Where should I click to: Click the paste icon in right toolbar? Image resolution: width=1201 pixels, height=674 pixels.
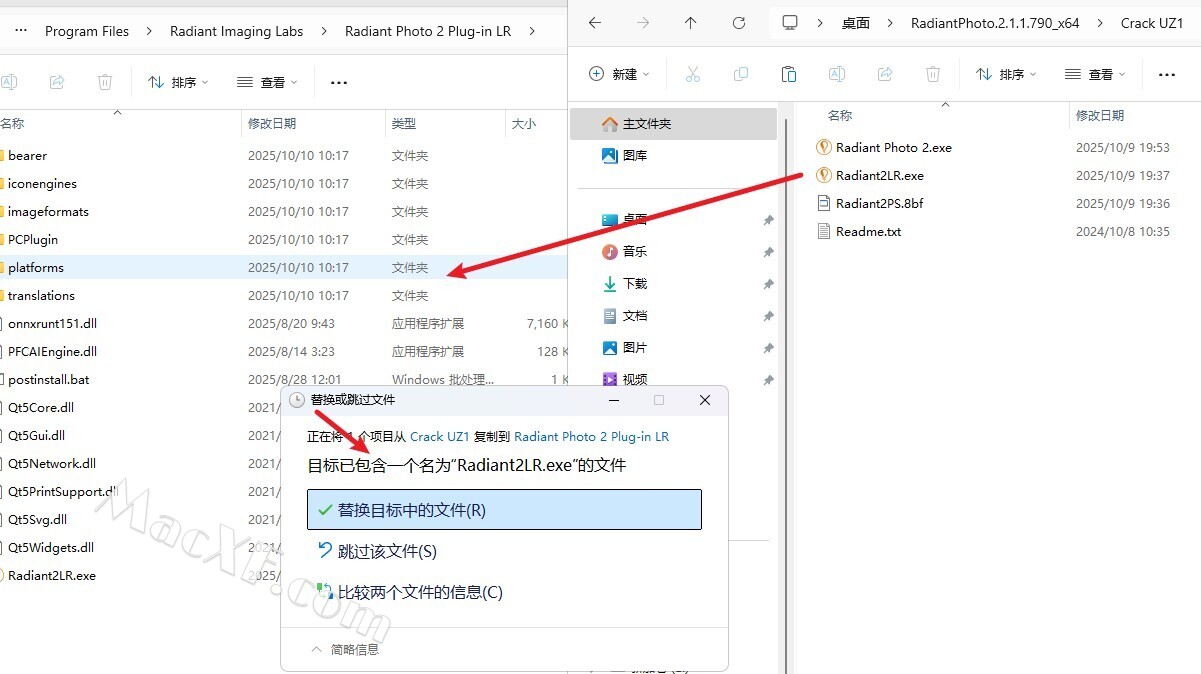click(x=788, y=74)
